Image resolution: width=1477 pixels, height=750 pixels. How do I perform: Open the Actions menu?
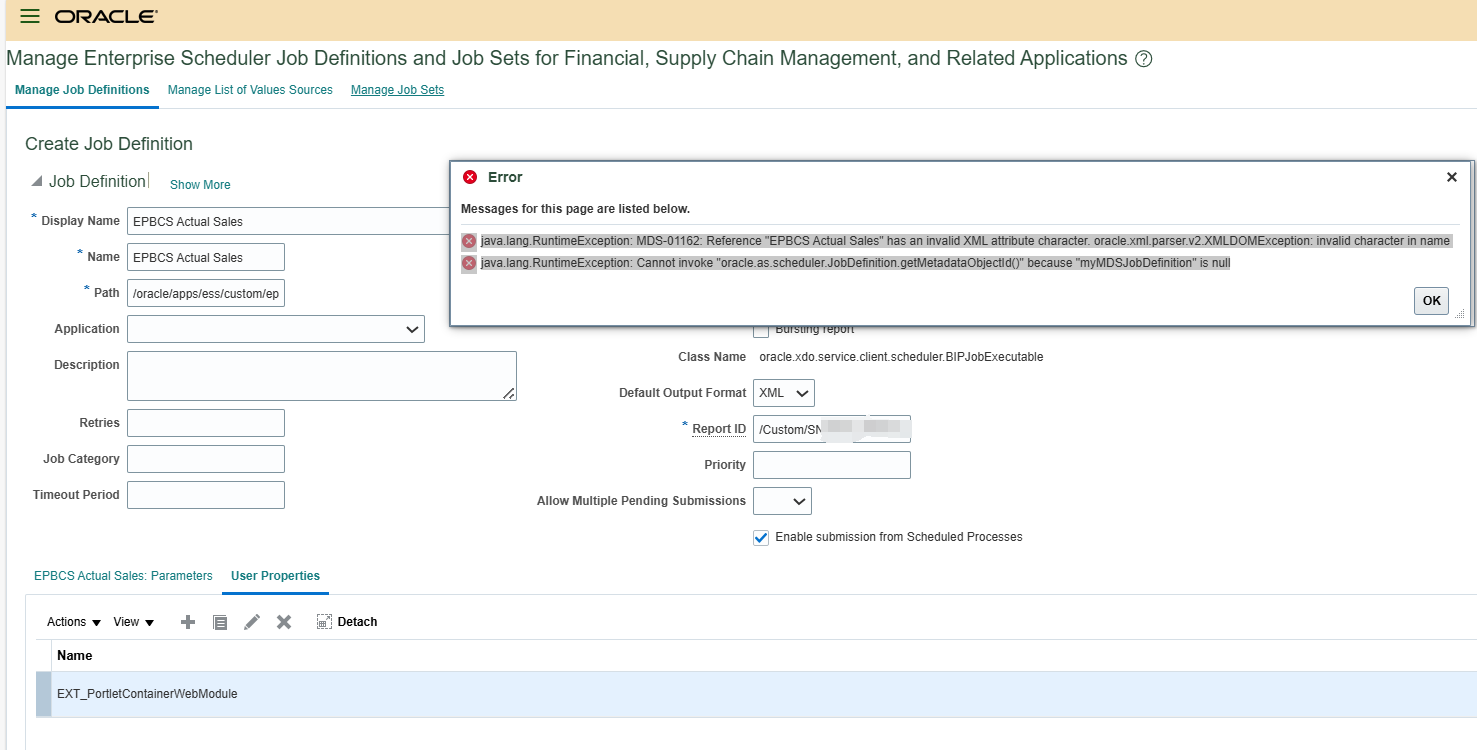pos(74,622)
